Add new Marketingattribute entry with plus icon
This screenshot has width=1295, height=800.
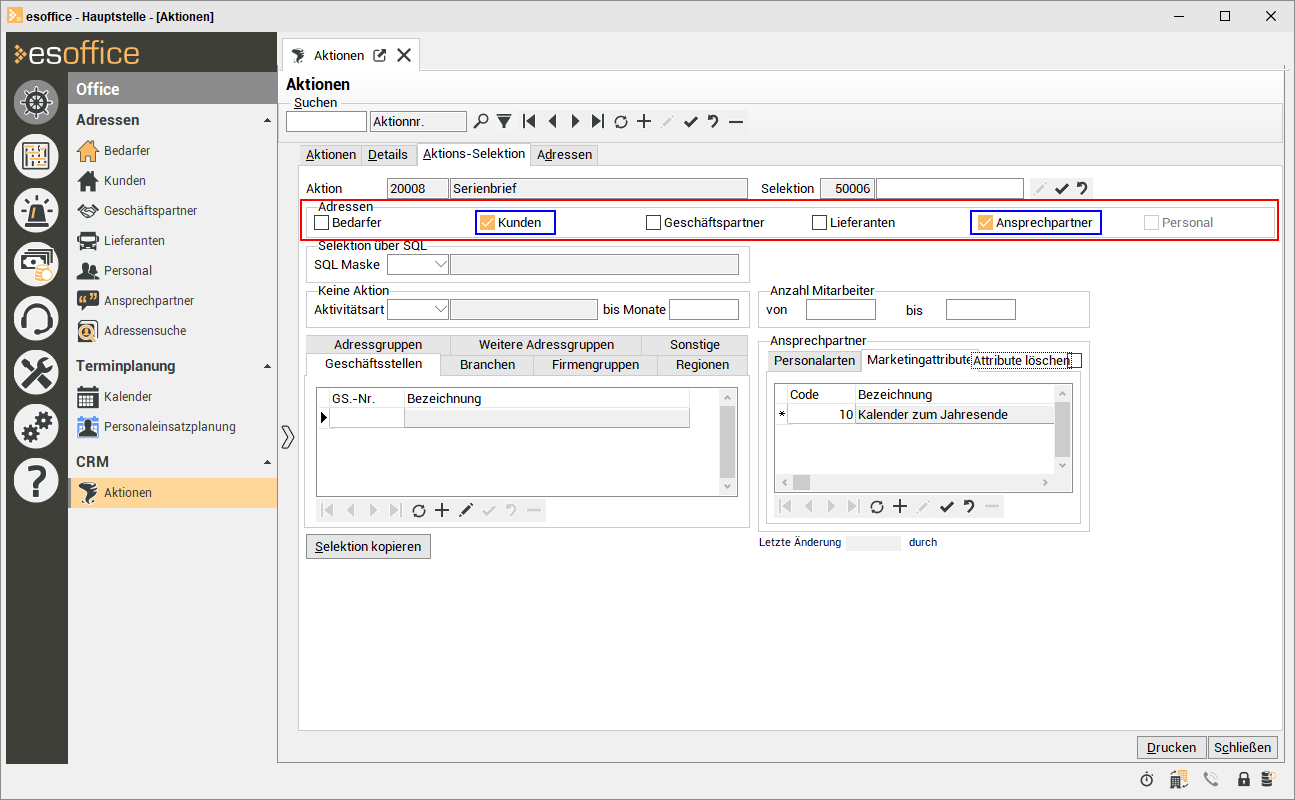(900, 507)
